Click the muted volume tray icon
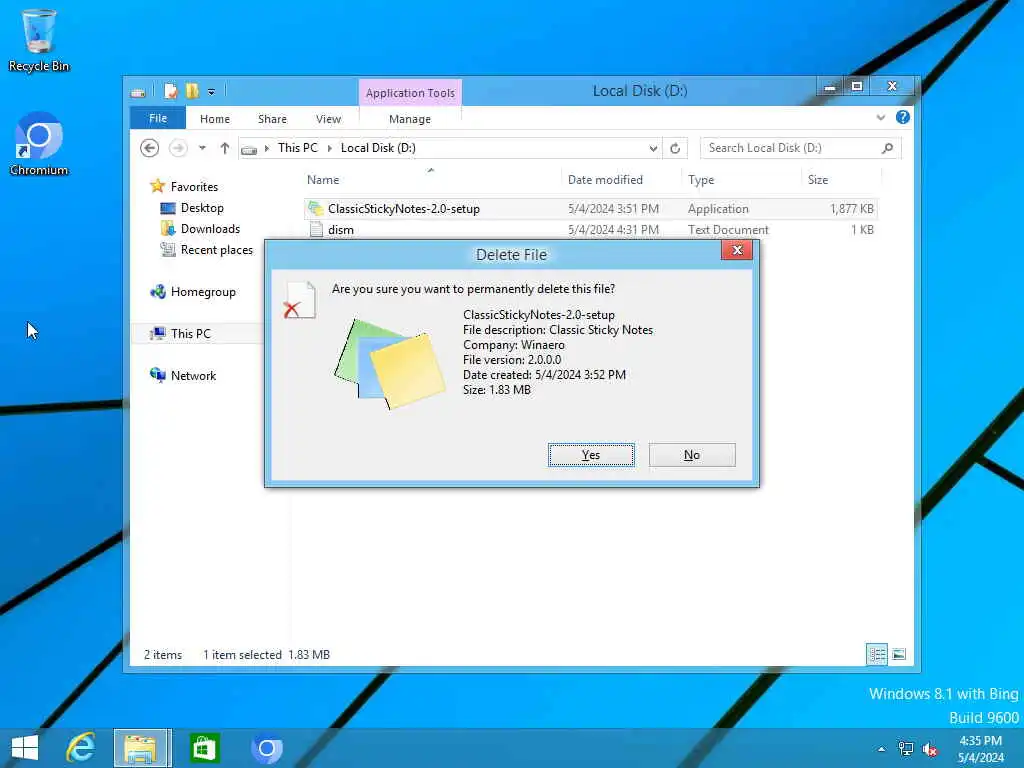1024x768 pixels. [x=930, y=749]
